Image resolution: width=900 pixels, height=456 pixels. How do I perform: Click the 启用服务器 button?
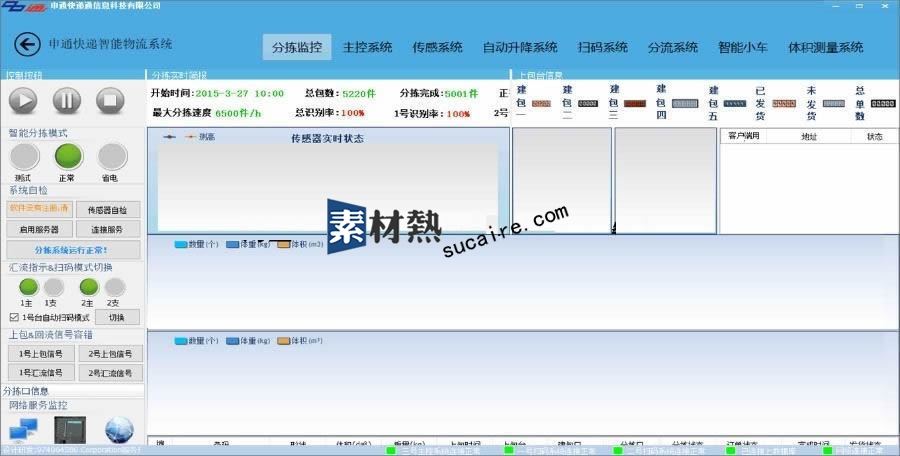click(x=39, y=229)
